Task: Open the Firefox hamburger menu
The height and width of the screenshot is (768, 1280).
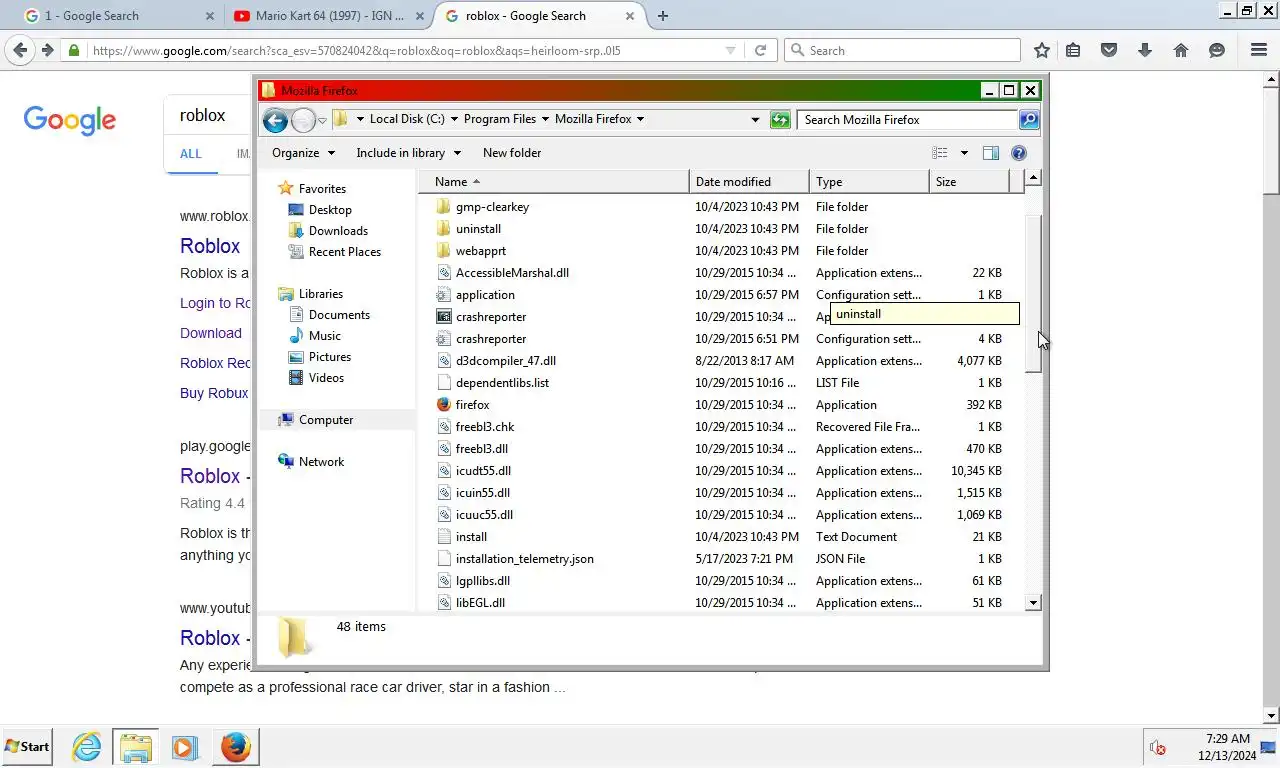Action: [x=1259, y=50]
